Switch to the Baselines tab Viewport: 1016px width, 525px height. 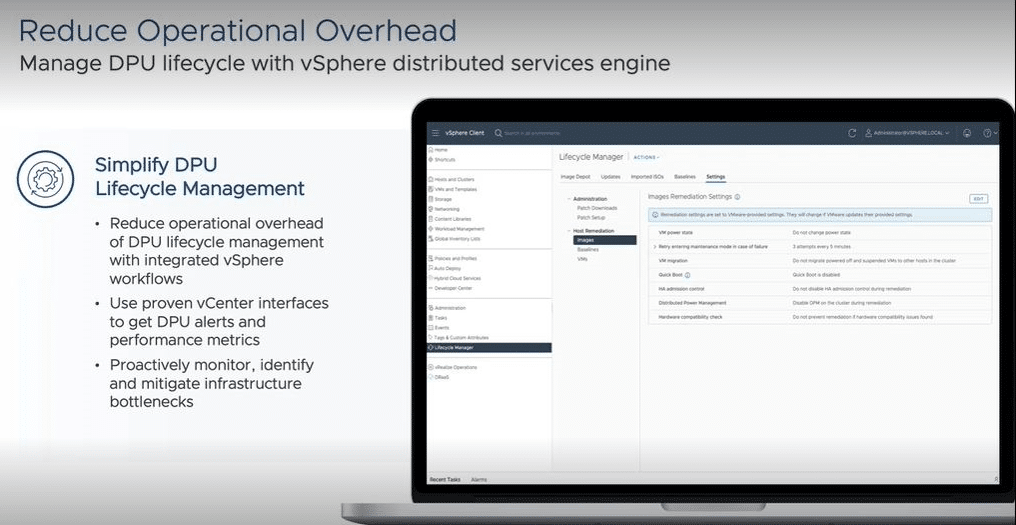tap(685, 177)
